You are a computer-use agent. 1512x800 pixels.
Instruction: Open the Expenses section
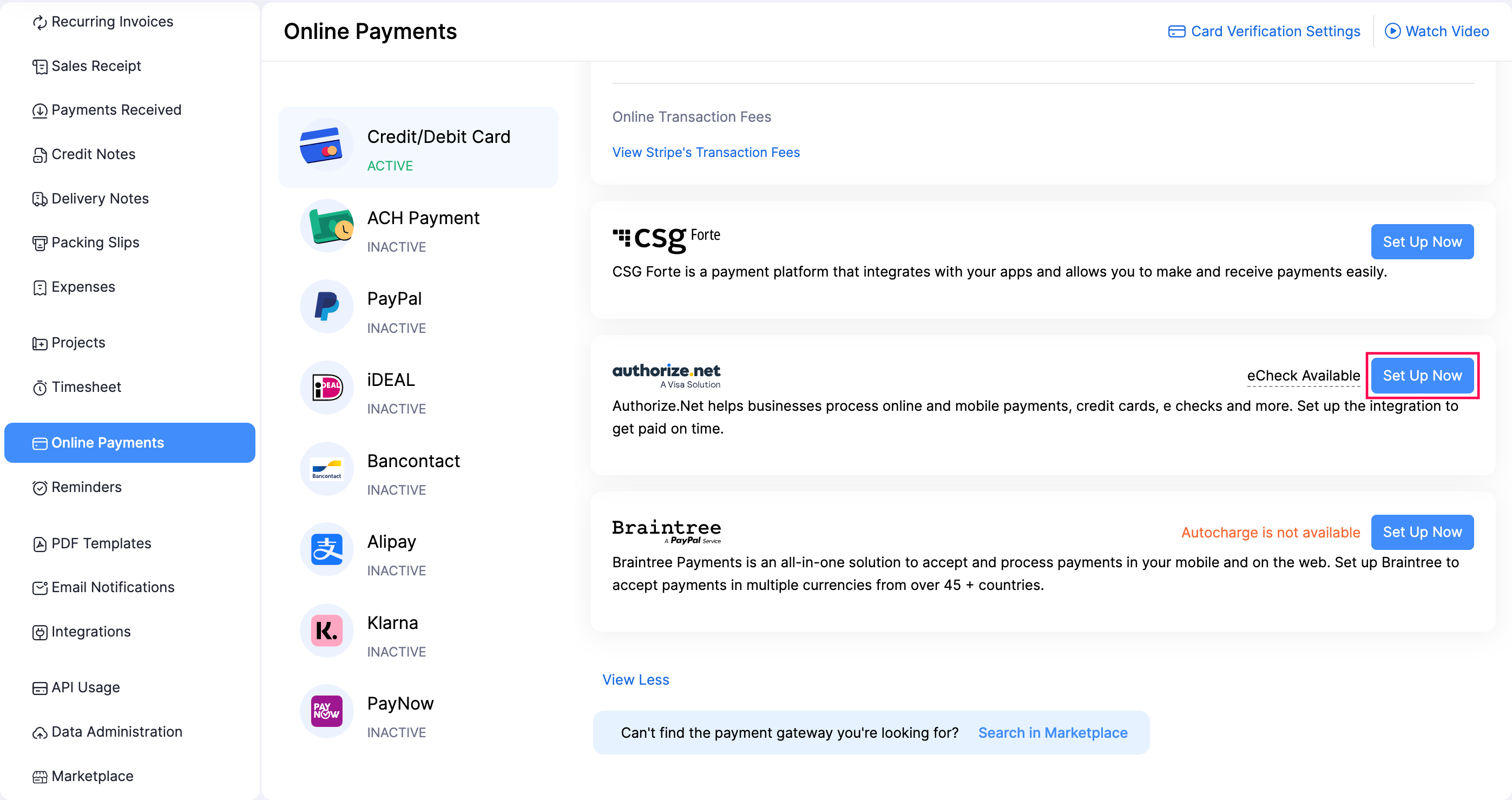click(x=82, y=287)
